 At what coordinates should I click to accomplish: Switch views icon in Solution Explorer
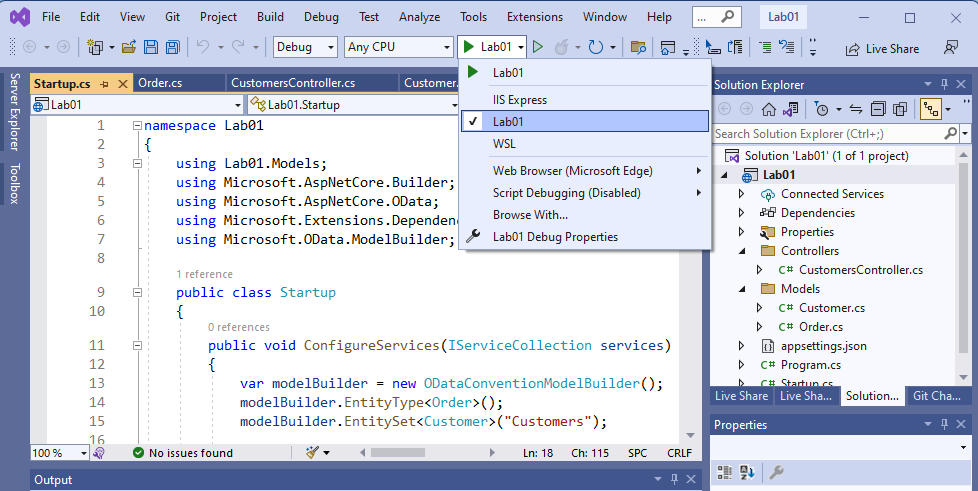790,110
